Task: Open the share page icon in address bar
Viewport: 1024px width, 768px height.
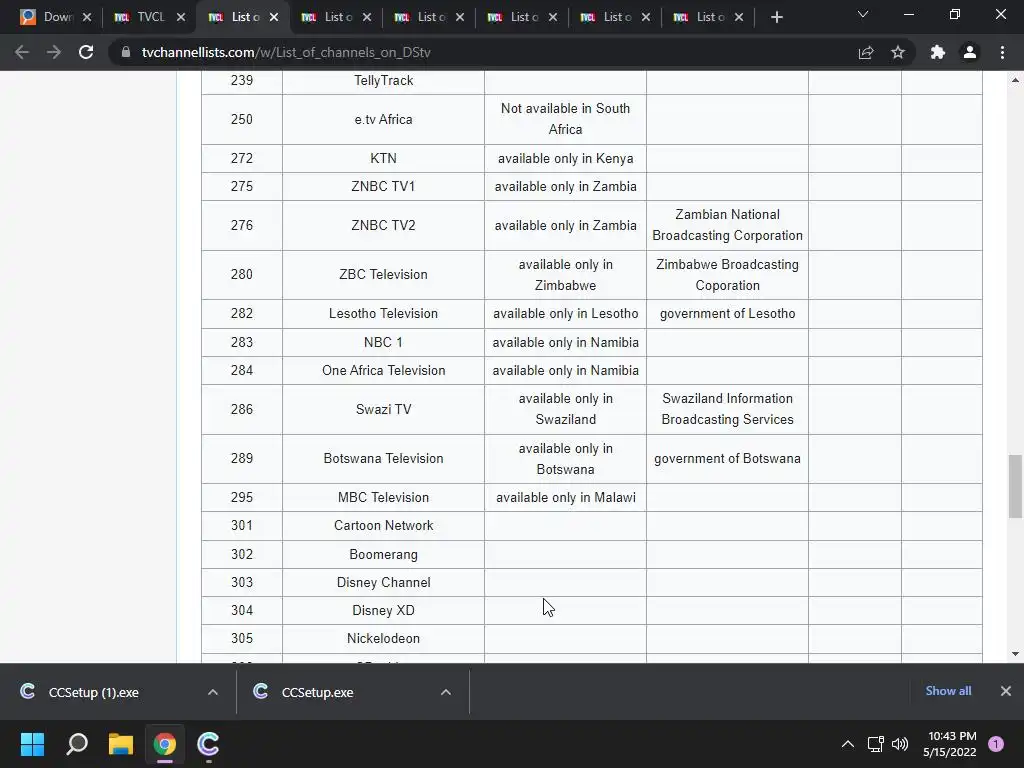Action: click(x=866, y=52)
